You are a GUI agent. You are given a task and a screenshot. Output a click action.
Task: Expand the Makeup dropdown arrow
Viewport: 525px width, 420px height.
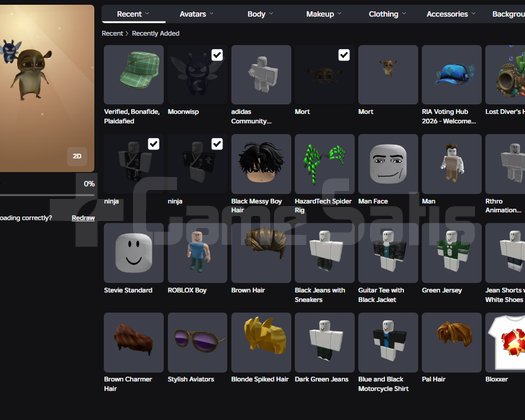pos(340,14)
